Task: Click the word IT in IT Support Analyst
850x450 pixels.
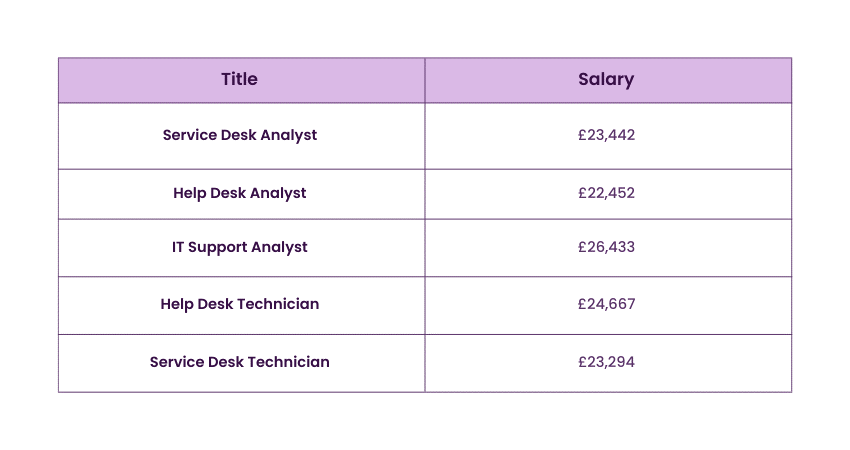Action: pyautogui.click(x=178, y=247)
